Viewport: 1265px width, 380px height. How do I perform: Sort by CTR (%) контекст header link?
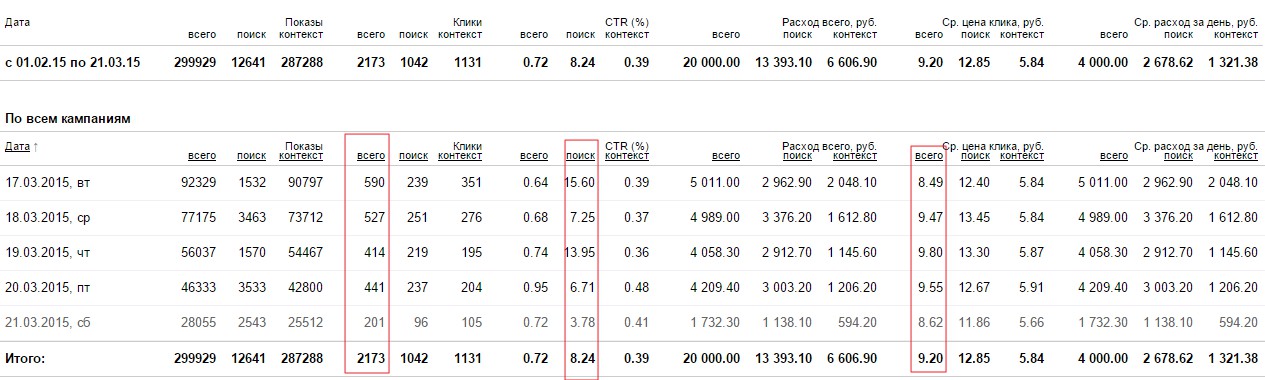click(627, 156)
